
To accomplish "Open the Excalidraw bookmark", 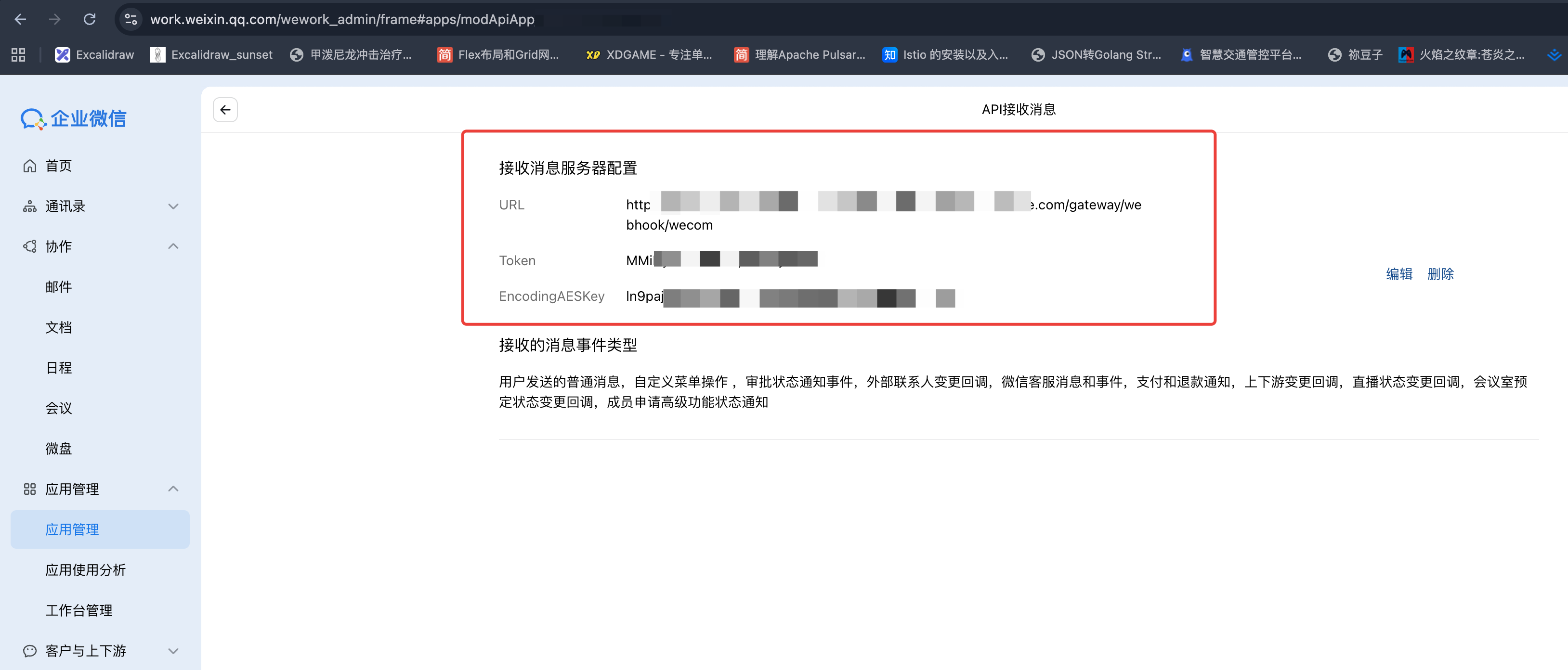I will tap(94, 54).
